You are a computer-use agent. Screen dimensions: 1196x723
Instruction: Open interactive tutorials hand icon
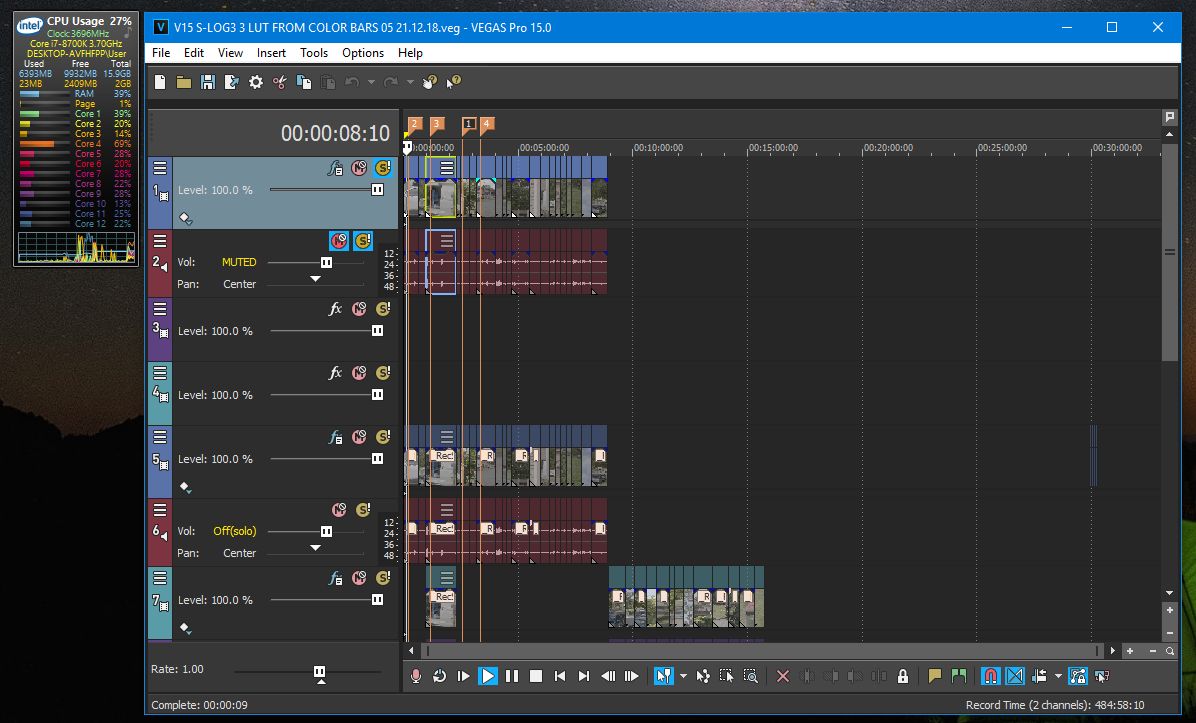430,82
